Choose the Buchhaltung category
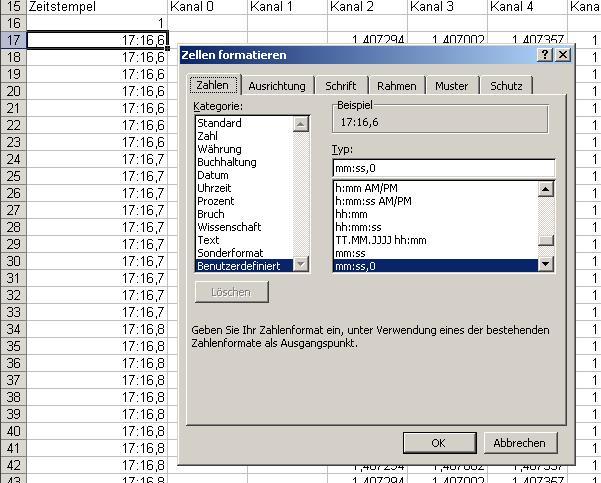The height and width of the screenshot is (483, 601). coord(244,162)
